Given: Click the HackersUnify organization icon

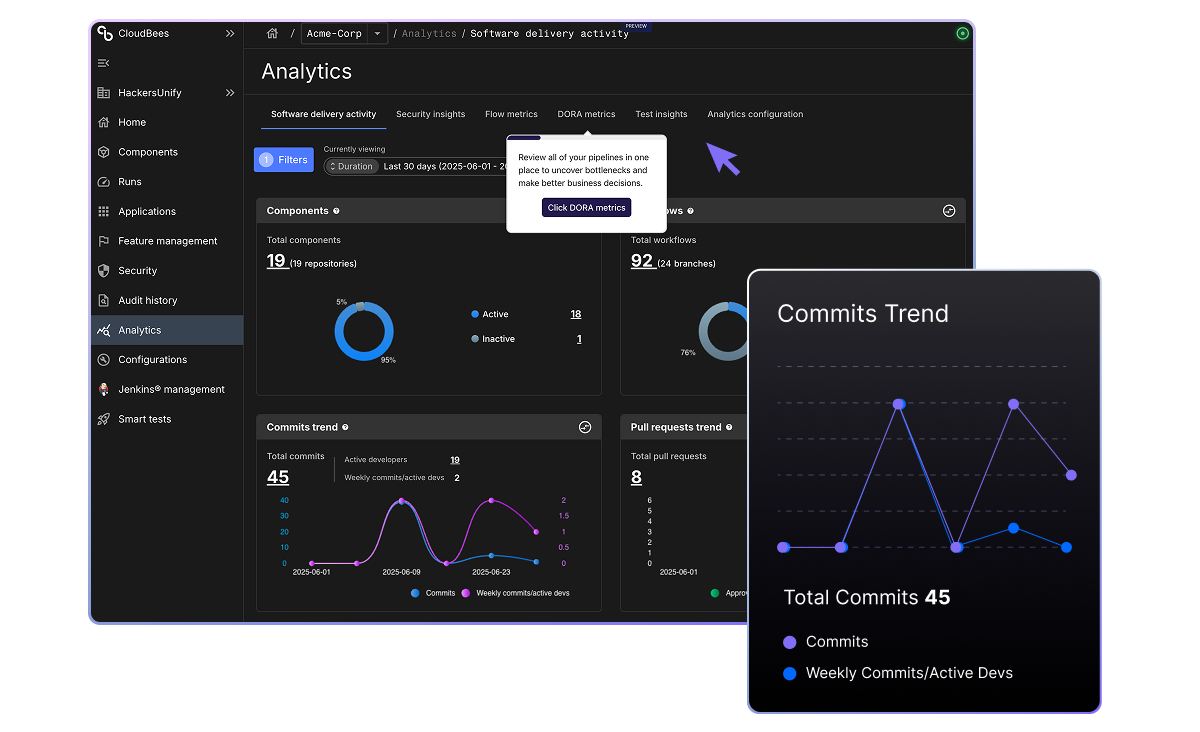Looking at the screenshot, I should click(103, 93).
